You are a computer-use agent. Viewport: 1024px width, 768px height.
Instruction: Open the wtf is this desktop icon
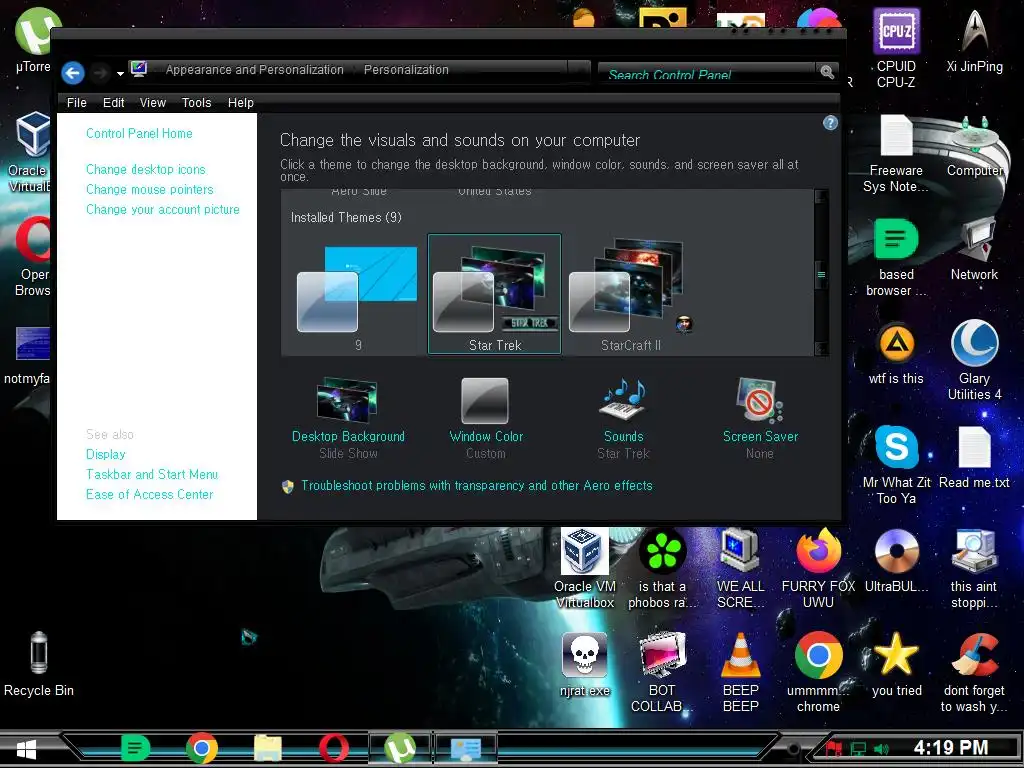tap(896, 353)
